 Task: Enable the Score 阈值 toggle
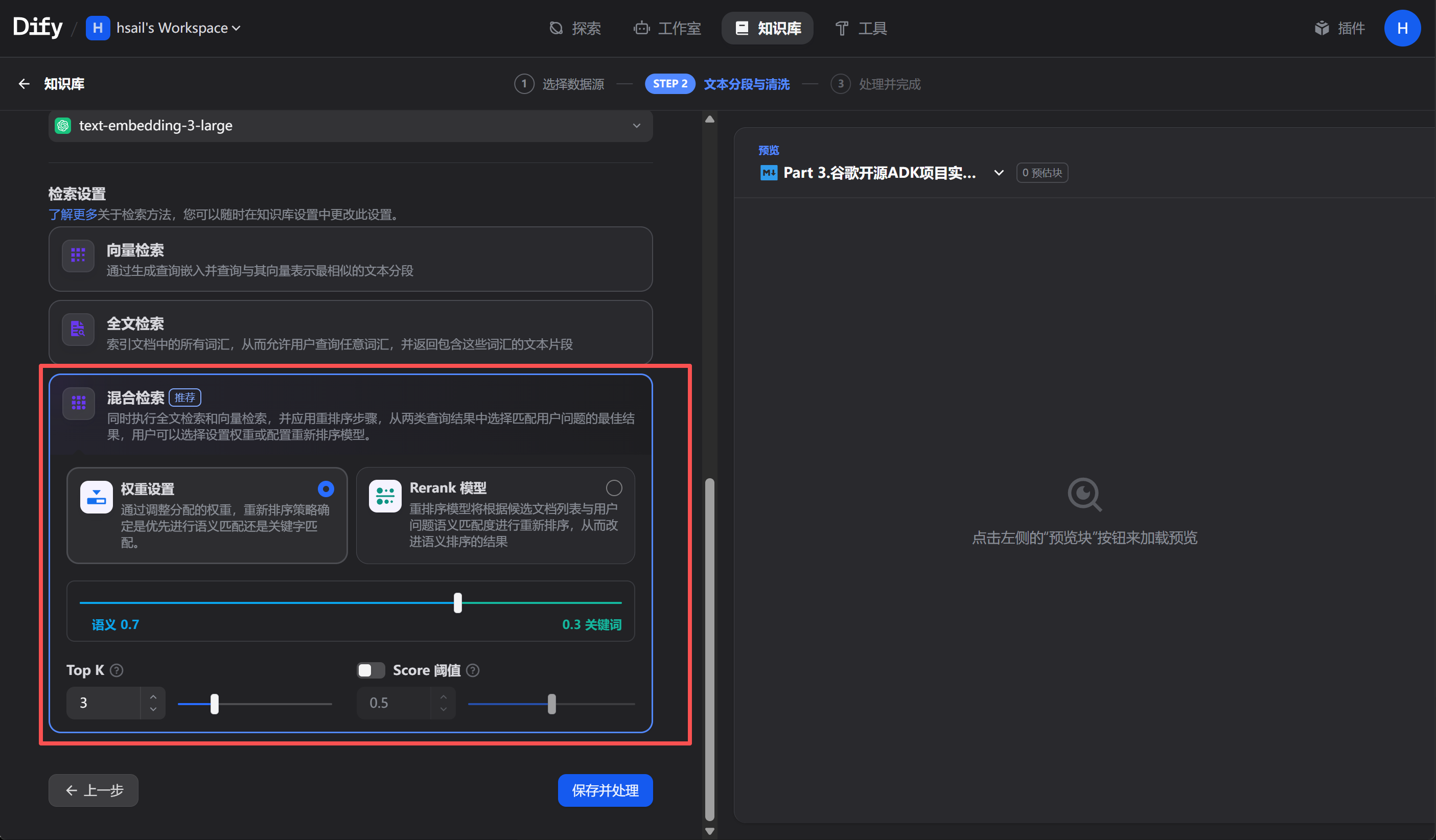click(371, 670)
